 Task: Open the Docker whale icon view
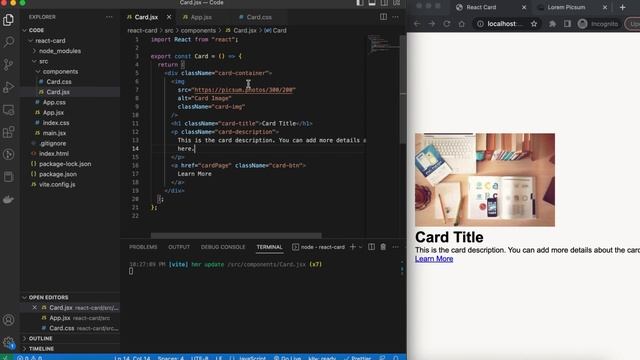tap(9, 199)
